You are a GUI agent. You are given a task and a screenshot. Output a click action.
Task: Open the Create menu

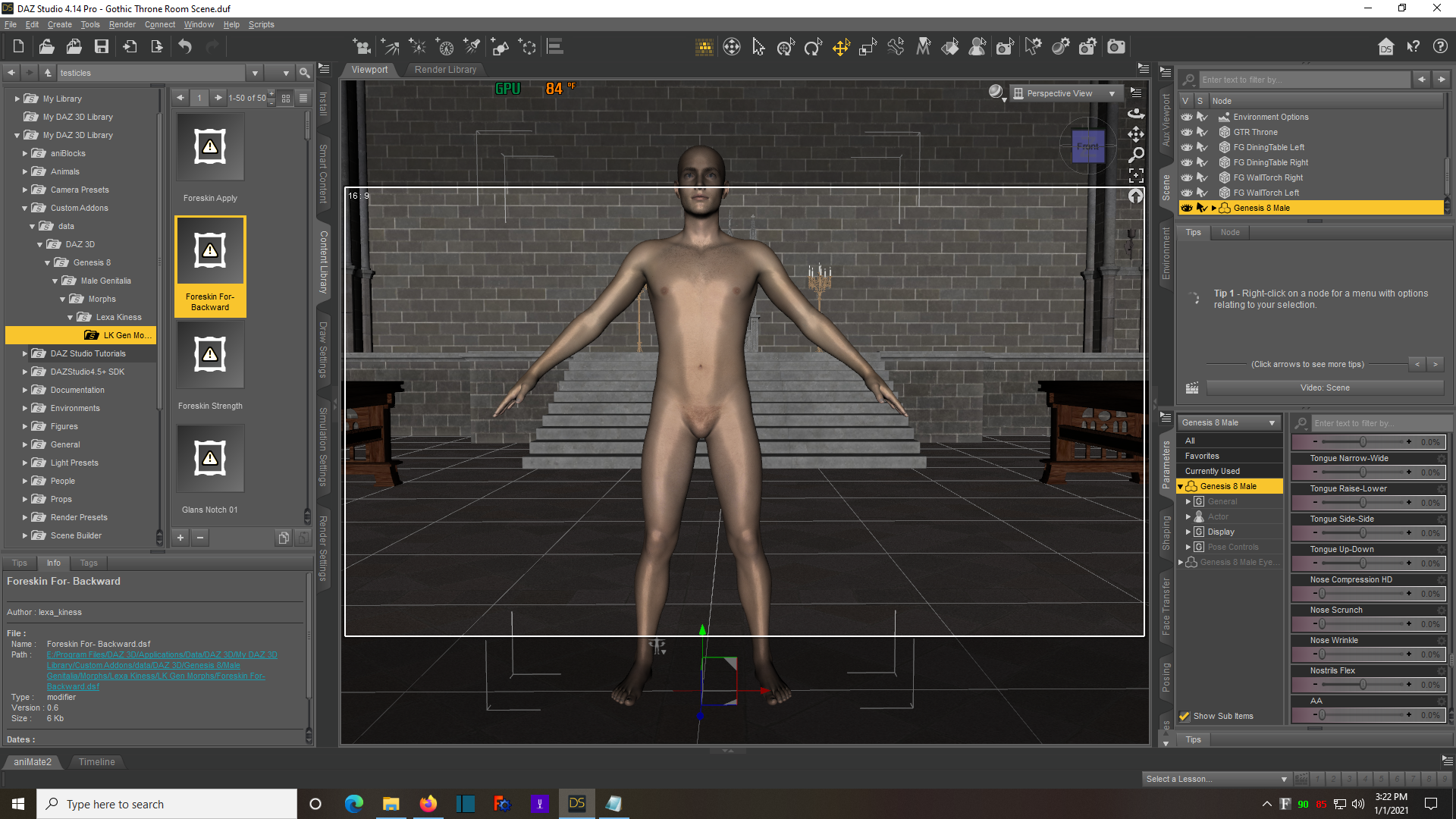[60, 25]
